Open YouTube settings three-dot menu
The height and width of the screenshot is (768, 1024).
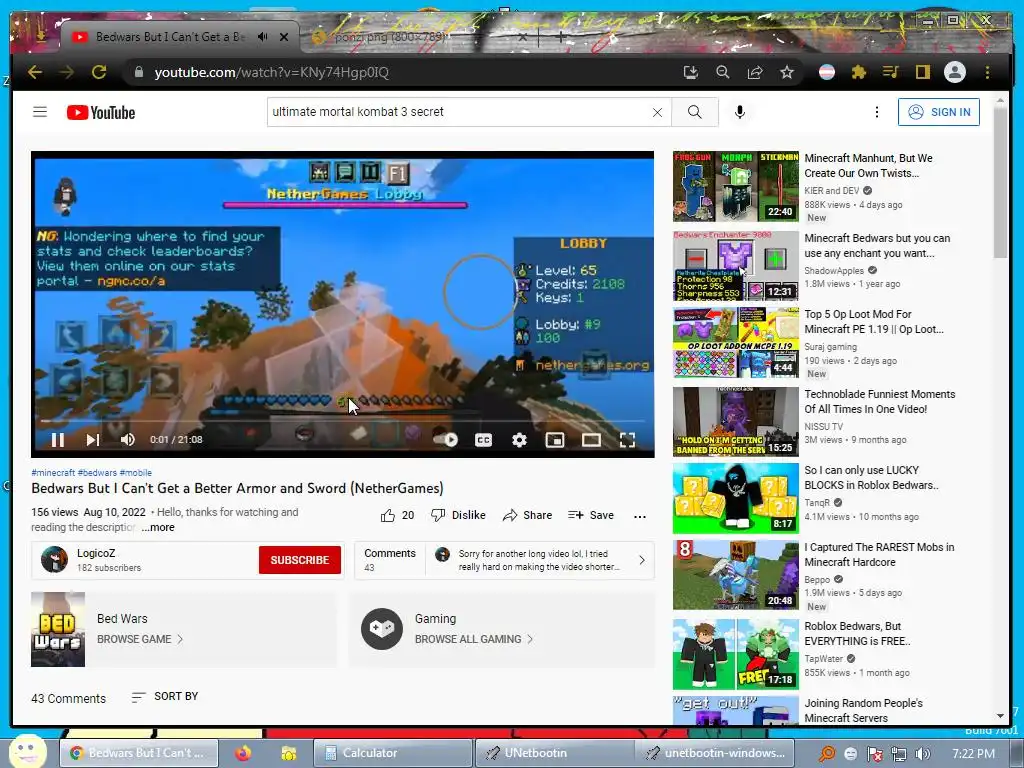click(877, 112)
